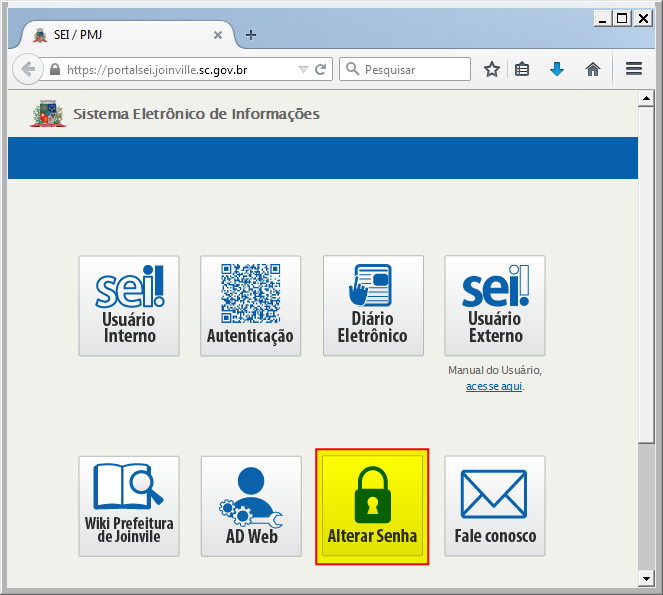Viewport: 663px width, 595px height.
Task: Open the hamburger menu
Action: [634, 69]
